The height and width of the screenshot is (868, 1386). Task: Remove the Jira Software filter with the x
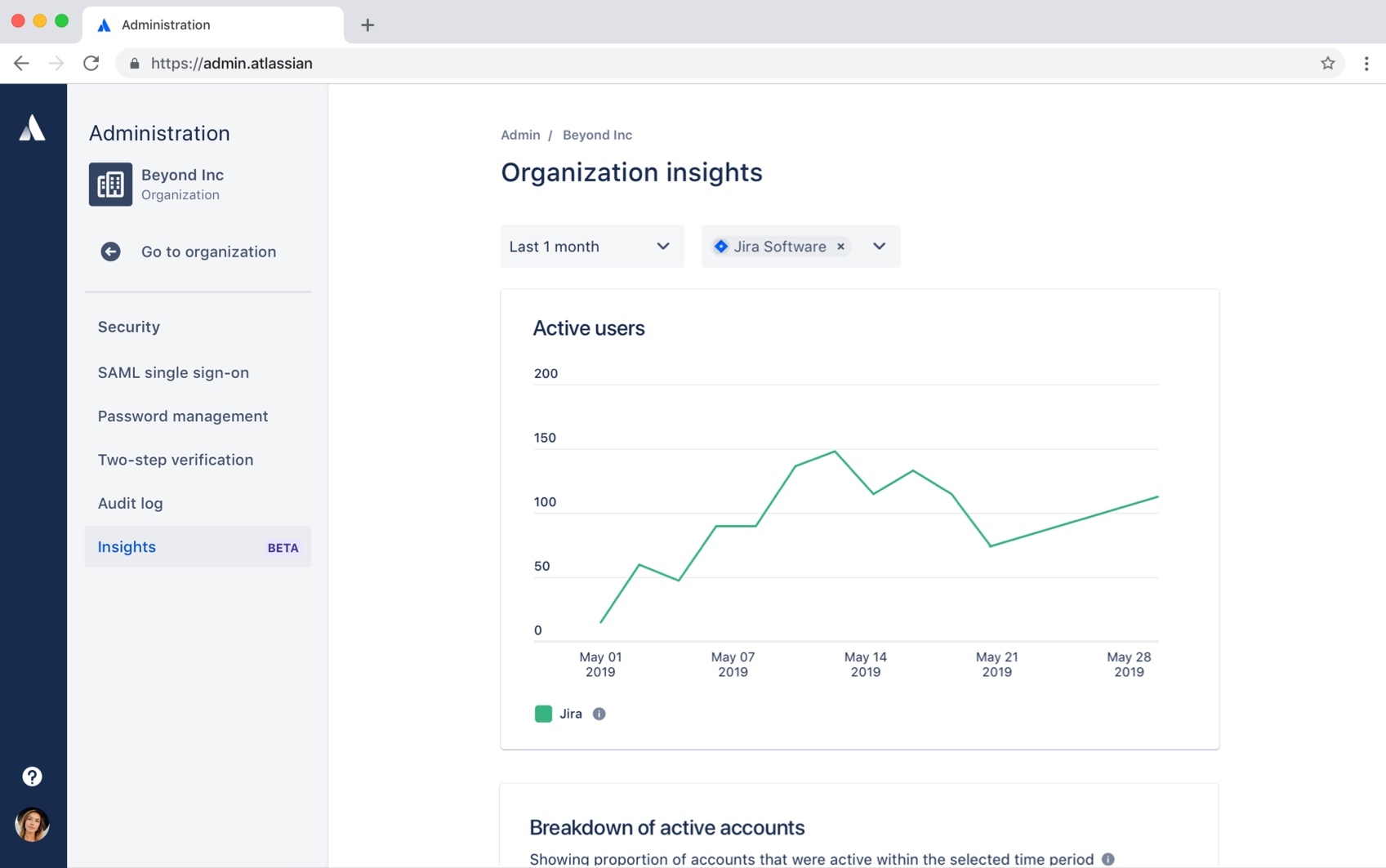(840, 247)
